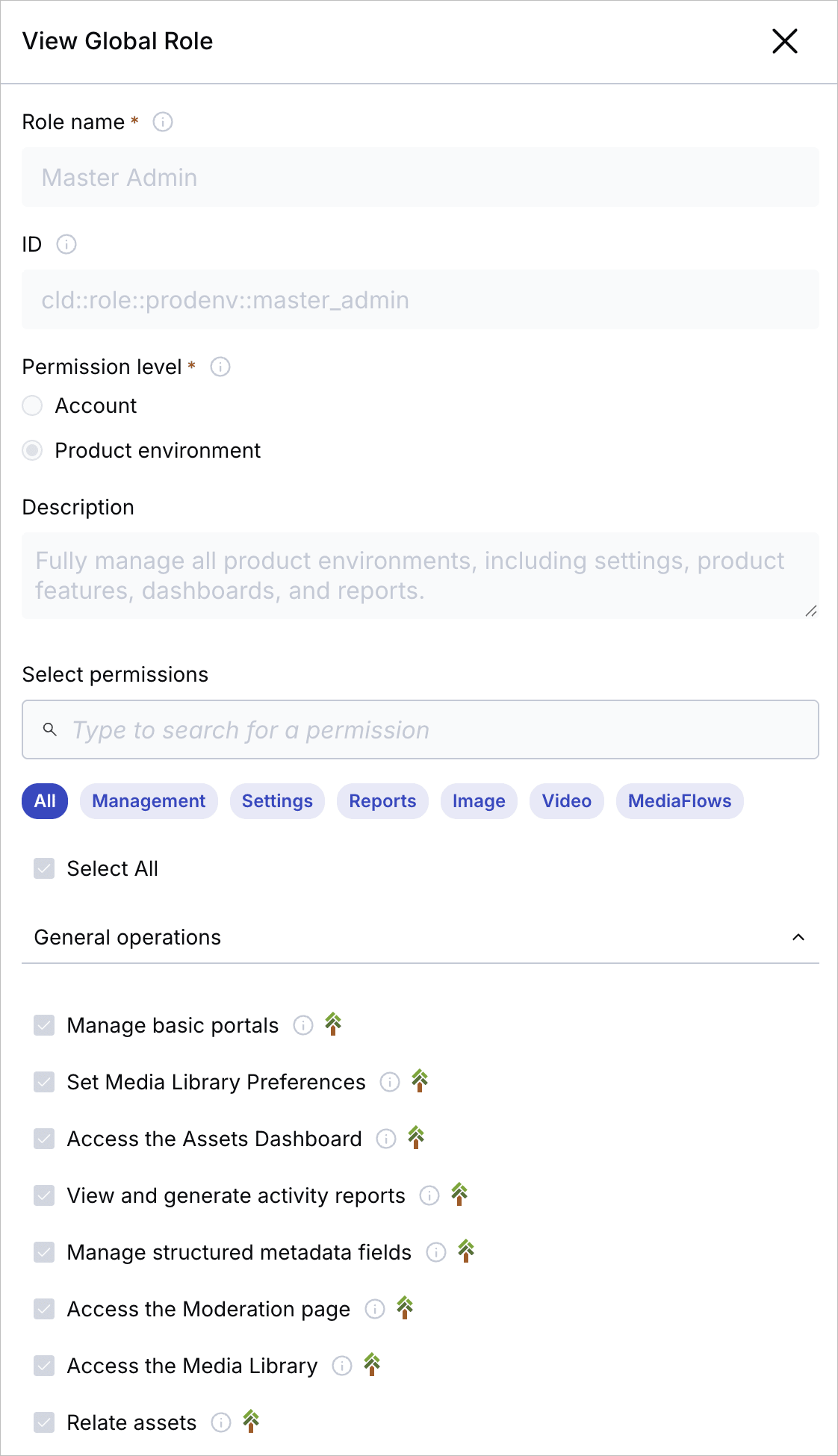Image resolution: width=838 pixels, height=1456 pixels.
Task: Select the Account permission level radio
Action: pyautogui.click(x=32, y=405)
